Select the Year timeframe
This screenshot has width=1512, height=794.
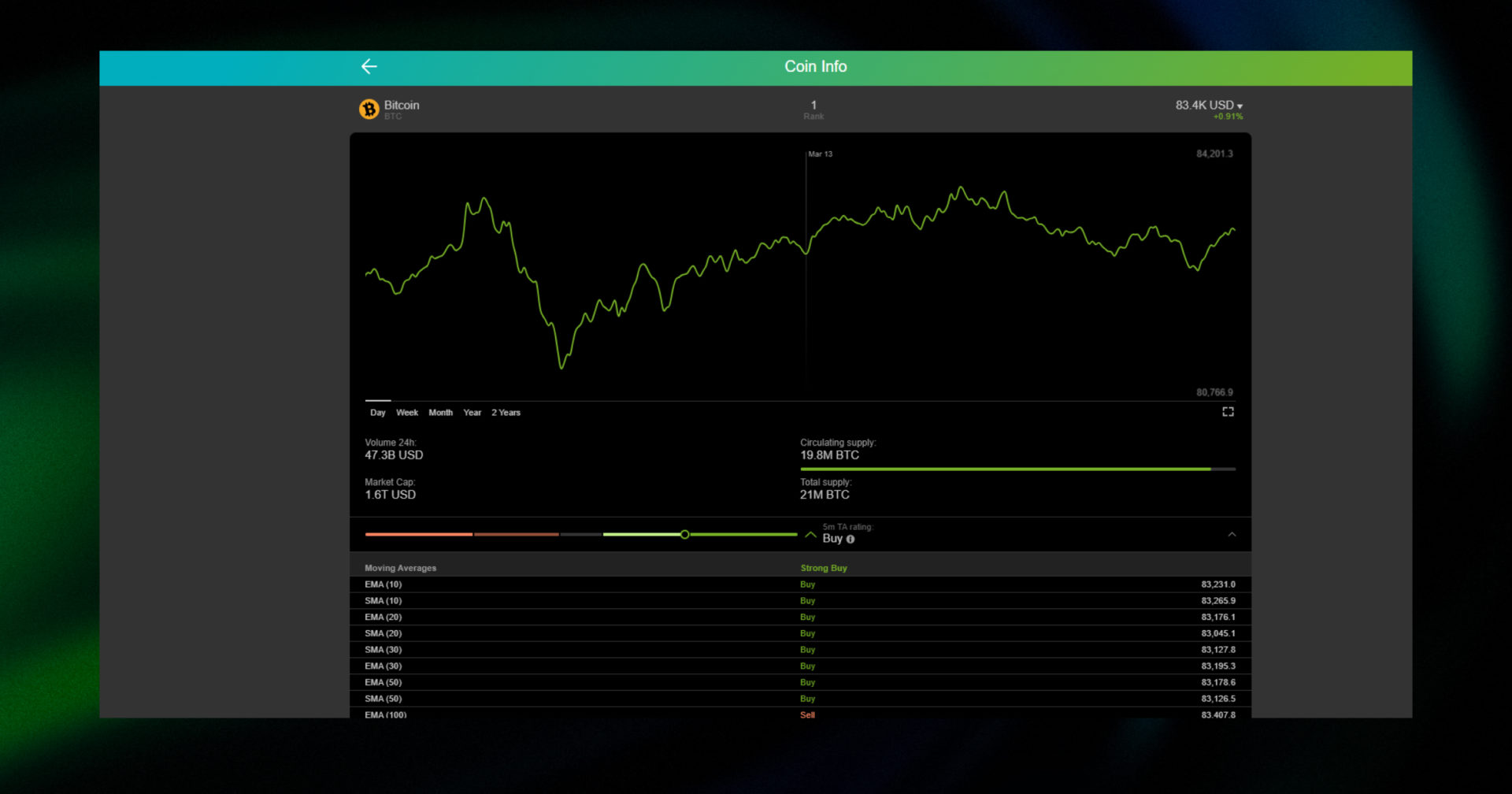pos(472,412)
